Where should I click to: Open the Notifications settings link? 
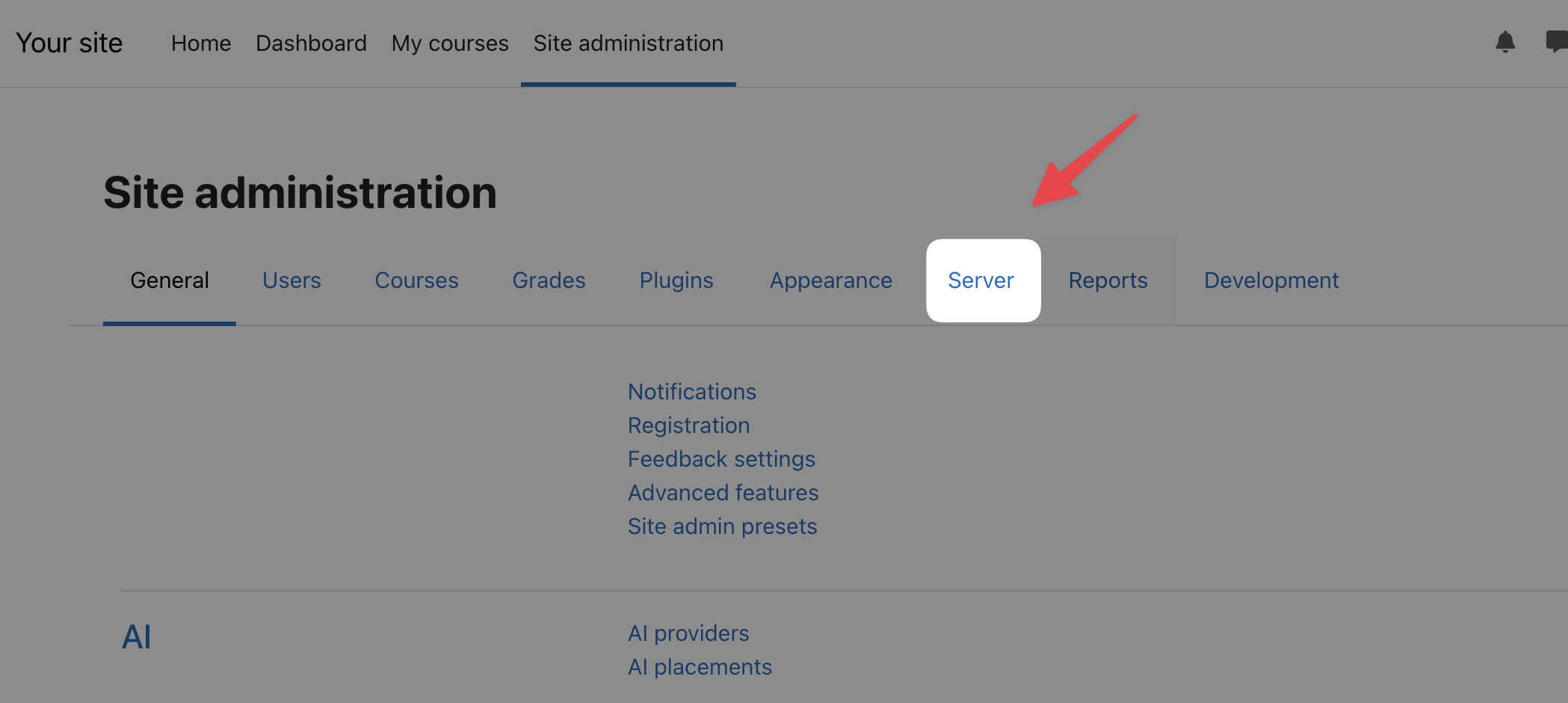click(692, 392)
